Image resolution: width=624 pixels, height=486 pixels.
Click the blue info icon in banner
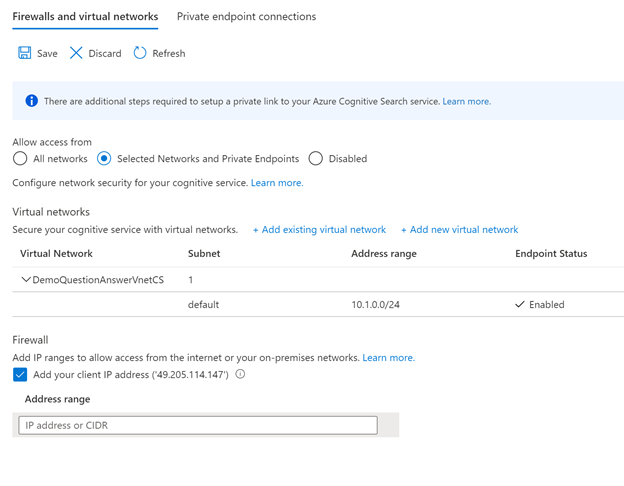pos(31,101)
